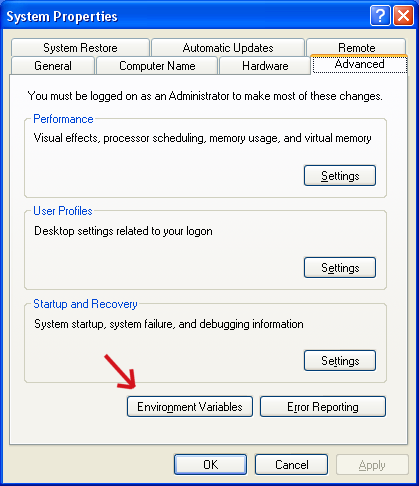Image resolution: width=419 pixels, height=486 pixels.
Task: Close the System Properties dialog
Action: pos(403,16)
